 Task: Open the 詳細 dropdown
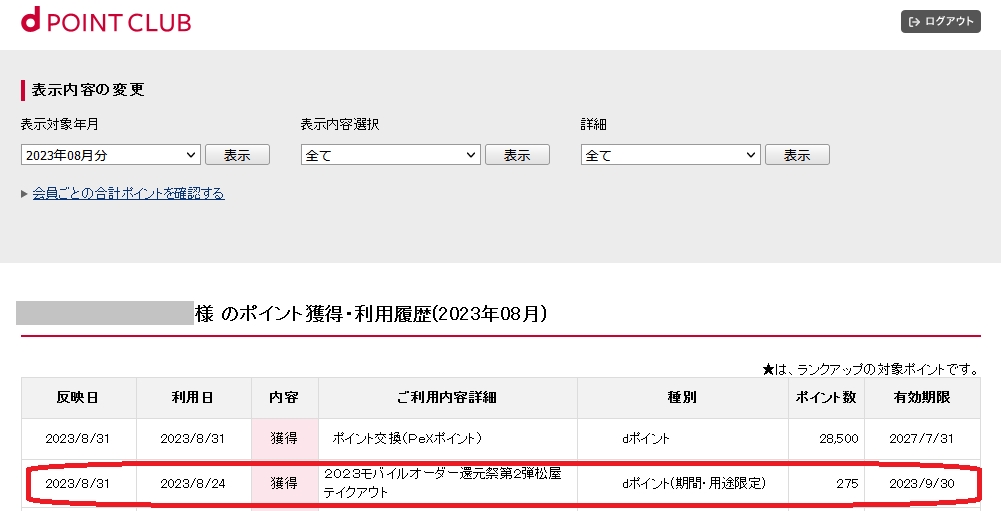[670, 155]
